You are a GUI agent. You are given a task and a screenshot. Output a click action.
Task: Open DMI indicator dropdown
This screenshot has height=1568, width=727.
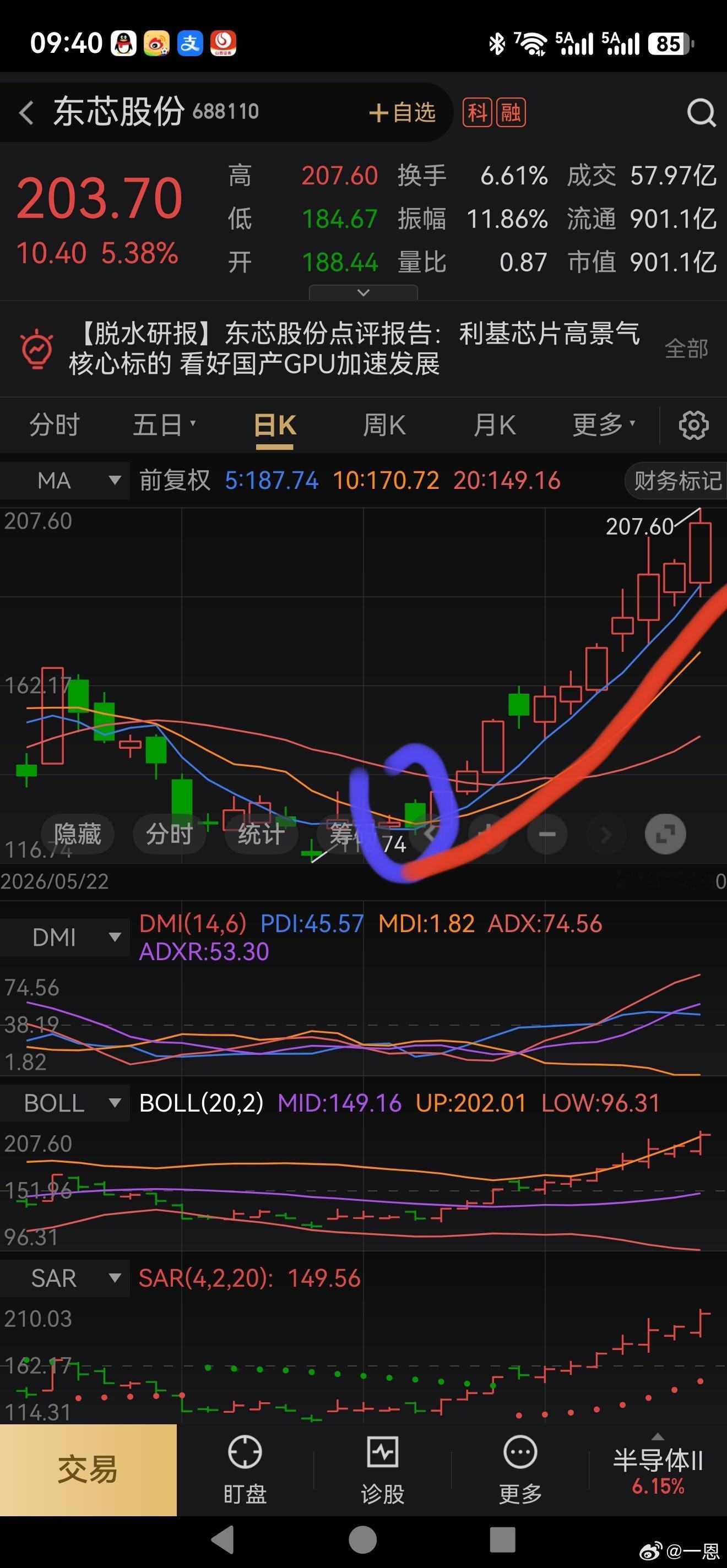coord(64,938)
